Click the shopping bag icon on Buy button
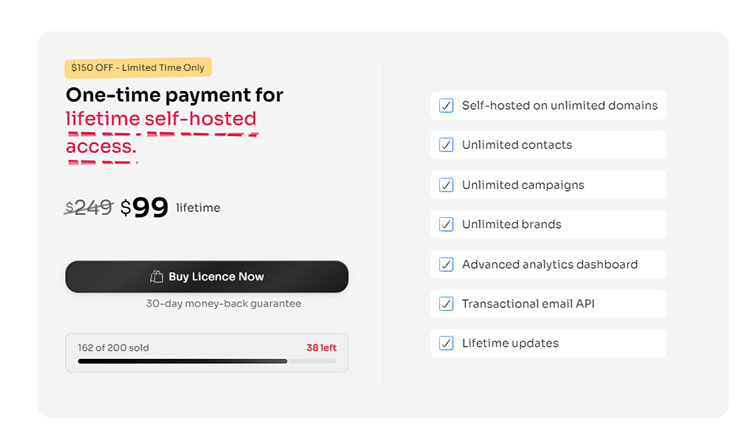Viewport: 750px width, 447px height. pyautogui.click(x=156, y=277)
